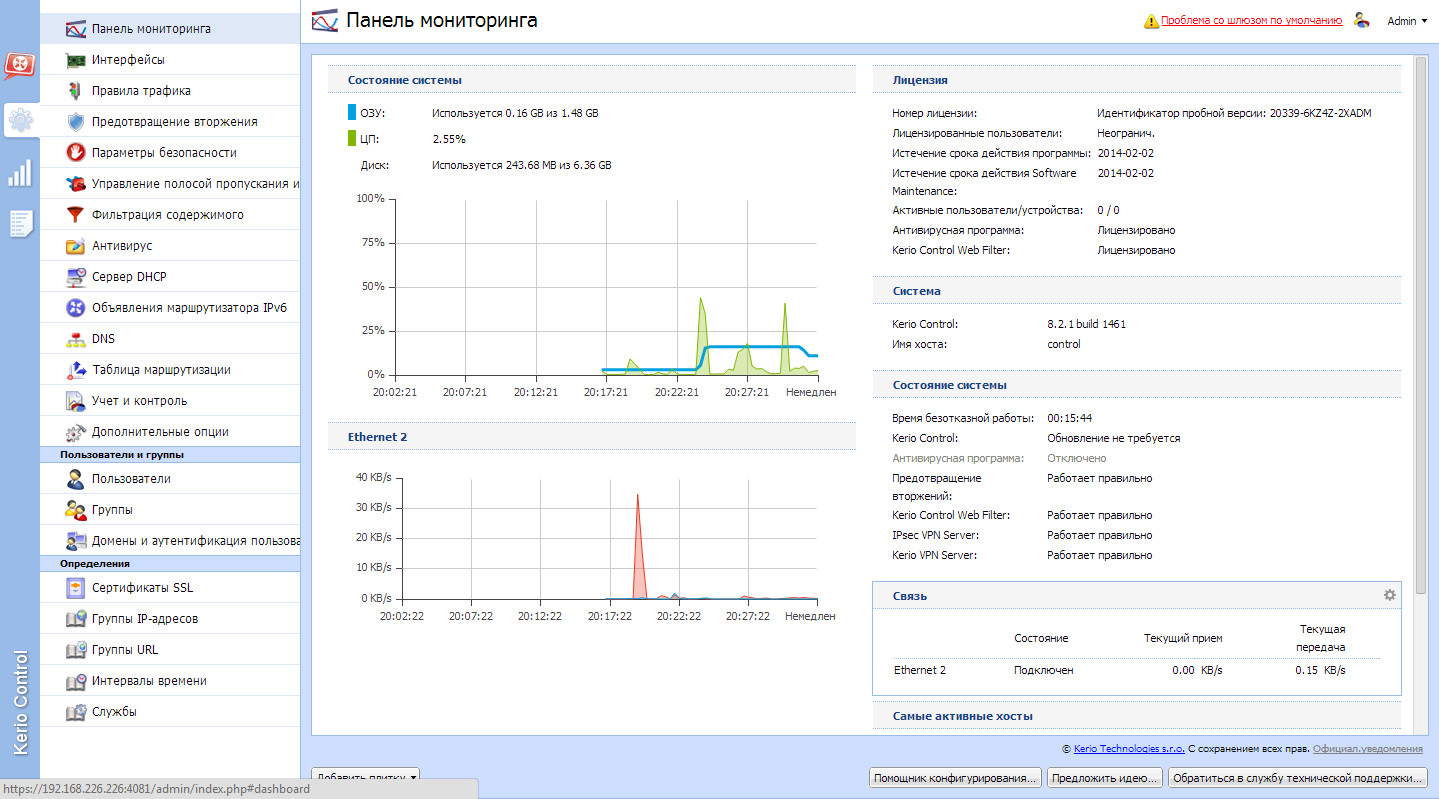Click the Таблица маршрутизации icon
The height and width of the screenshot is (799, 1439).
pos(76,369)
